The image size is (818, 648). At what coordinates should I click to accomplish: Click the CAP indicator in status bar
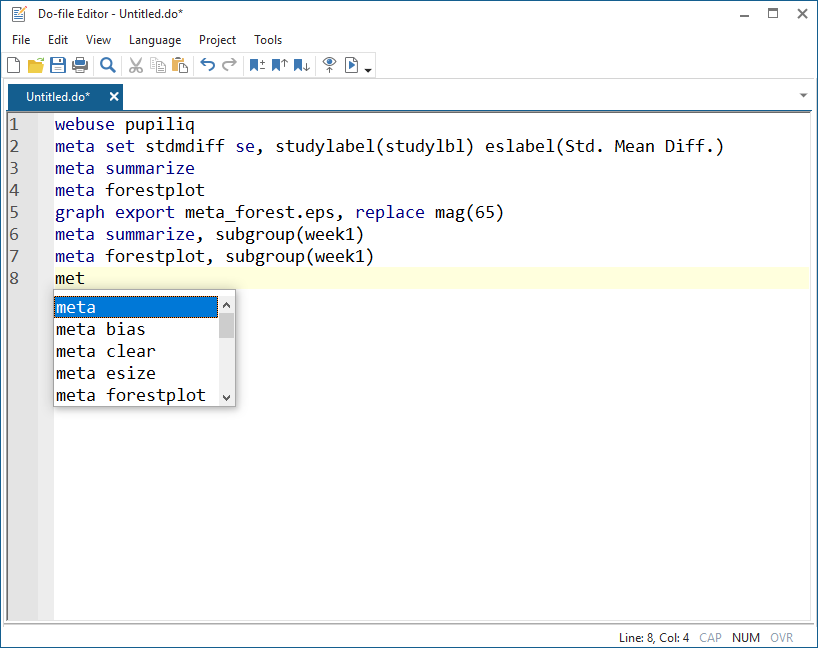710,638
